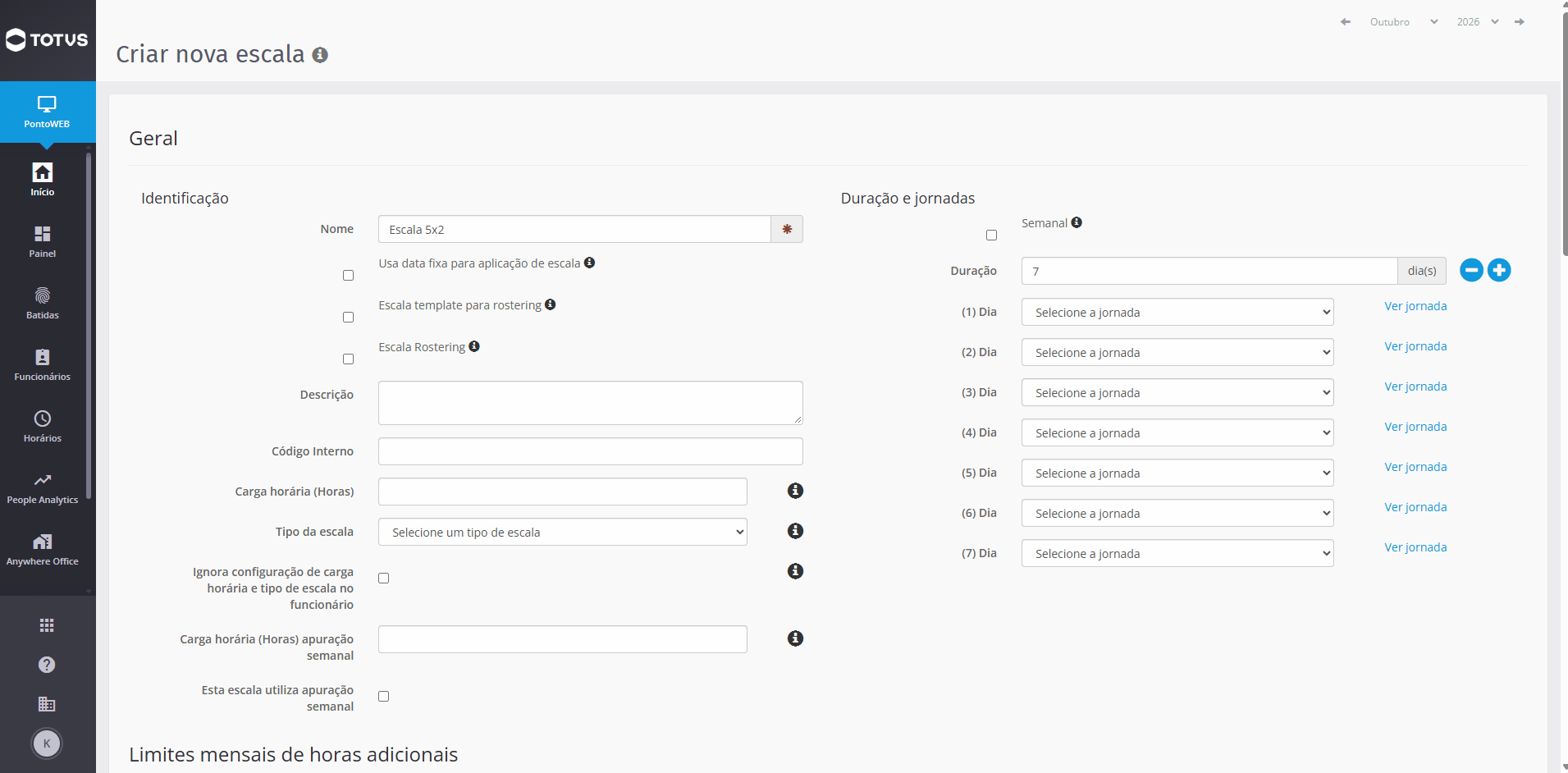Click info icon next to Tipo da escala
Image resolution: width=1568 pixels, height=773 pixels.
pos(795,531)
